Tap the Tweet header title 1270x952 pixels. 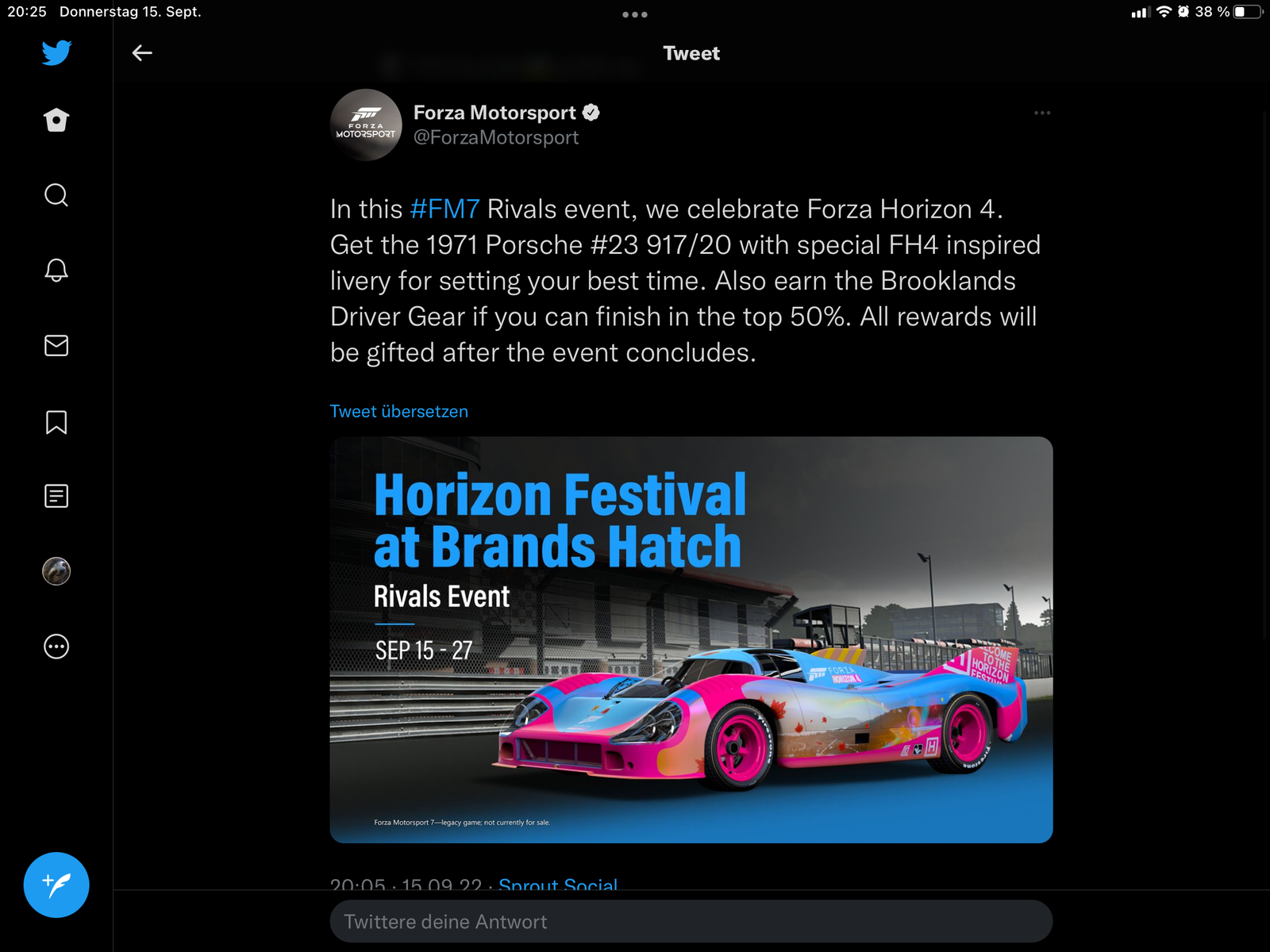pyautogui.click(x=691, y=53)
